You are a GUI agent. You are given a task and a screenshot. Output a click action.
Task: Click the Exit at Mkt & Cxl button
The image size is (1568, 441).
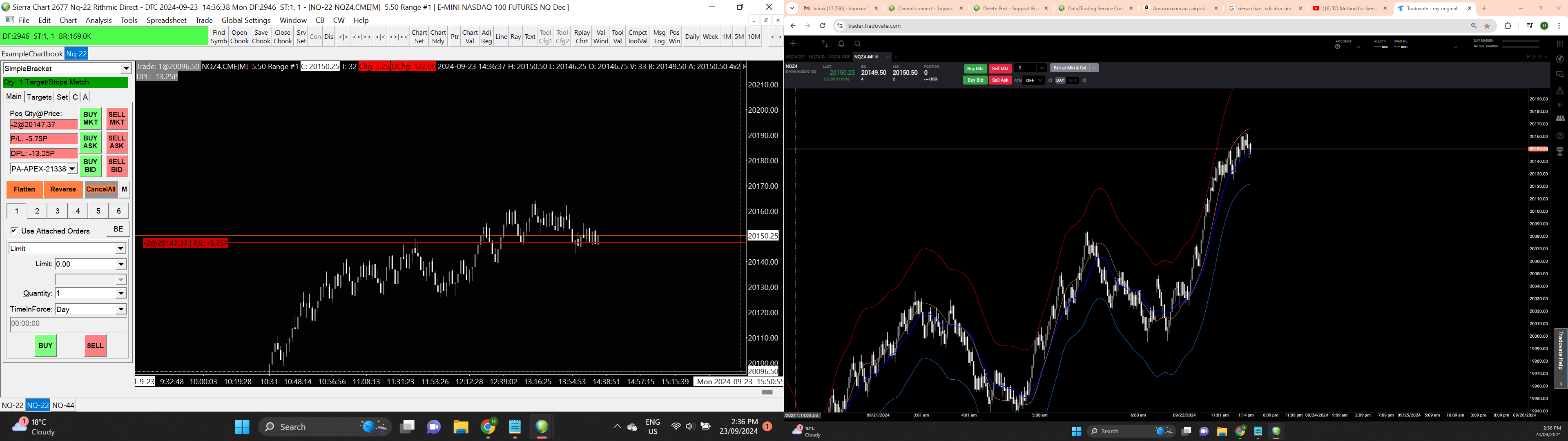coord(1069,68)
